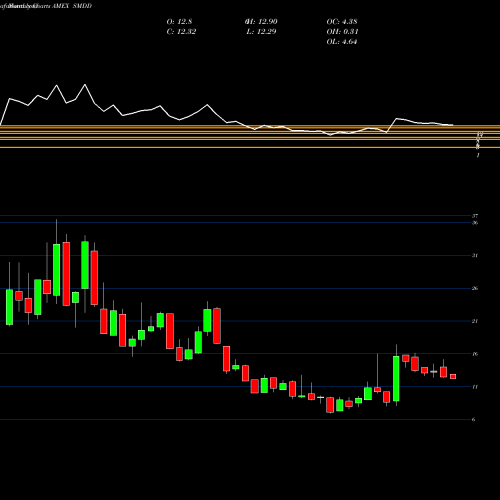Click the last red candlestick on the chart
500x500 pixels.
tap(453, 376)
